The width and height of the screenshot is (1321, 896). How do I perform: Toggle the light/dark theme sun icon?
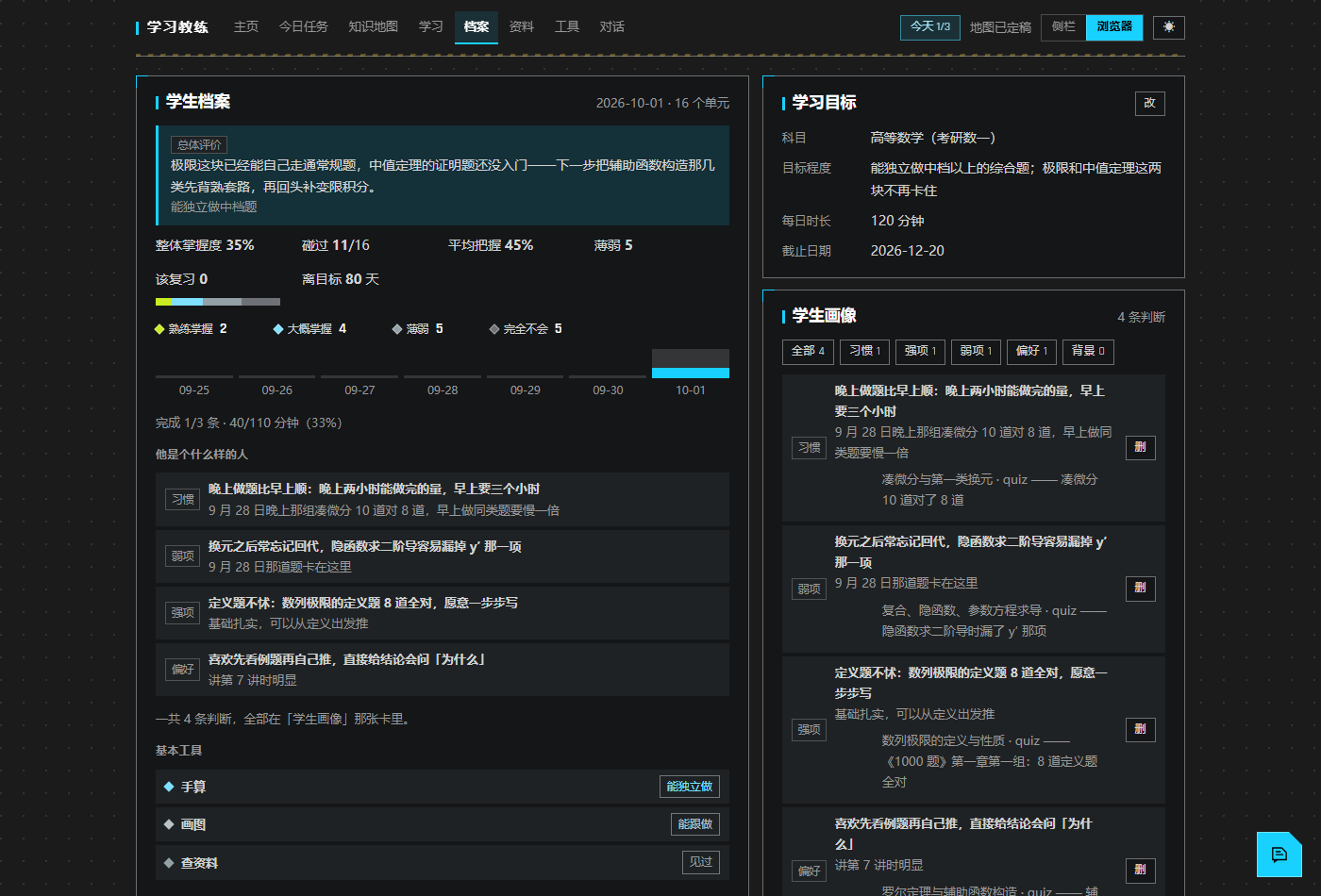(1169, 27)
